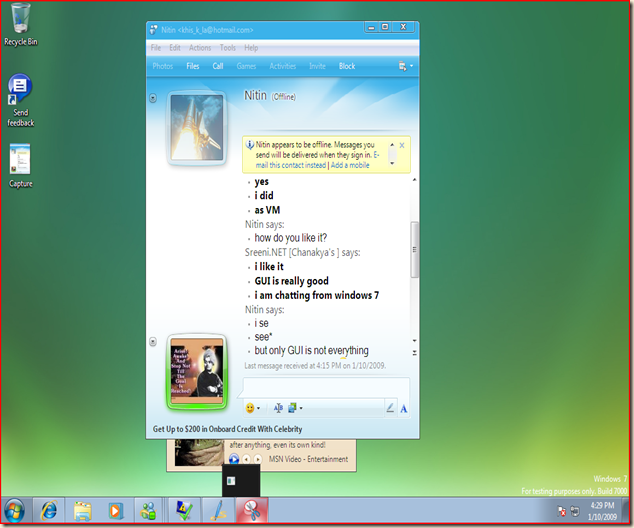Click the background/pack selection icon in message toolbar
634x528 pixels.
(x=292, y=408)
